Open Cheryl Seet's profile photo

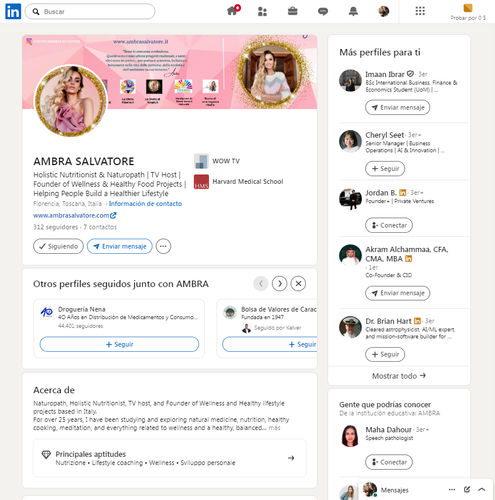point(350,141)
